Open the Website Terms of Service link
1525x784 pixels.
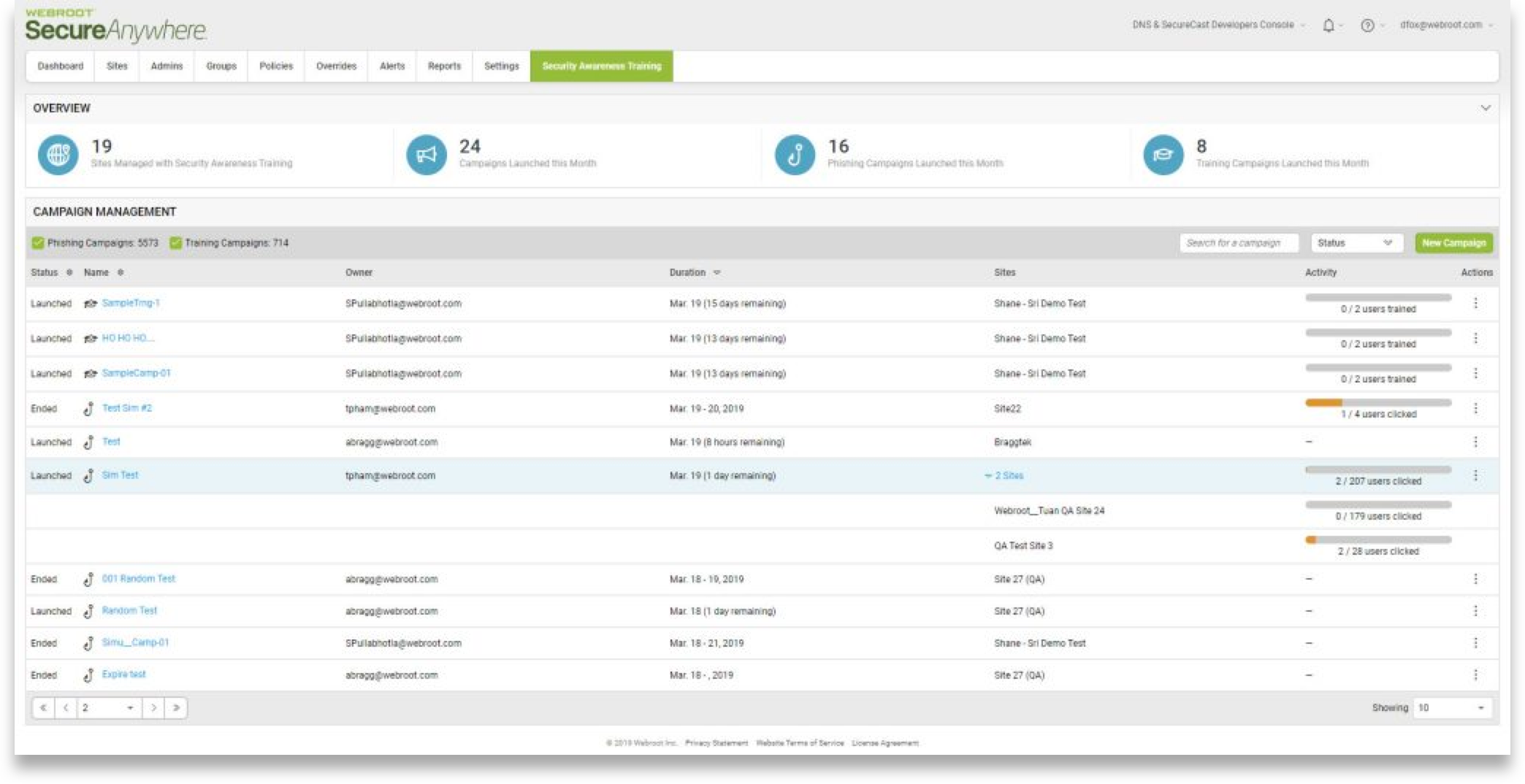pyautogui.click(x=800, y=743)
